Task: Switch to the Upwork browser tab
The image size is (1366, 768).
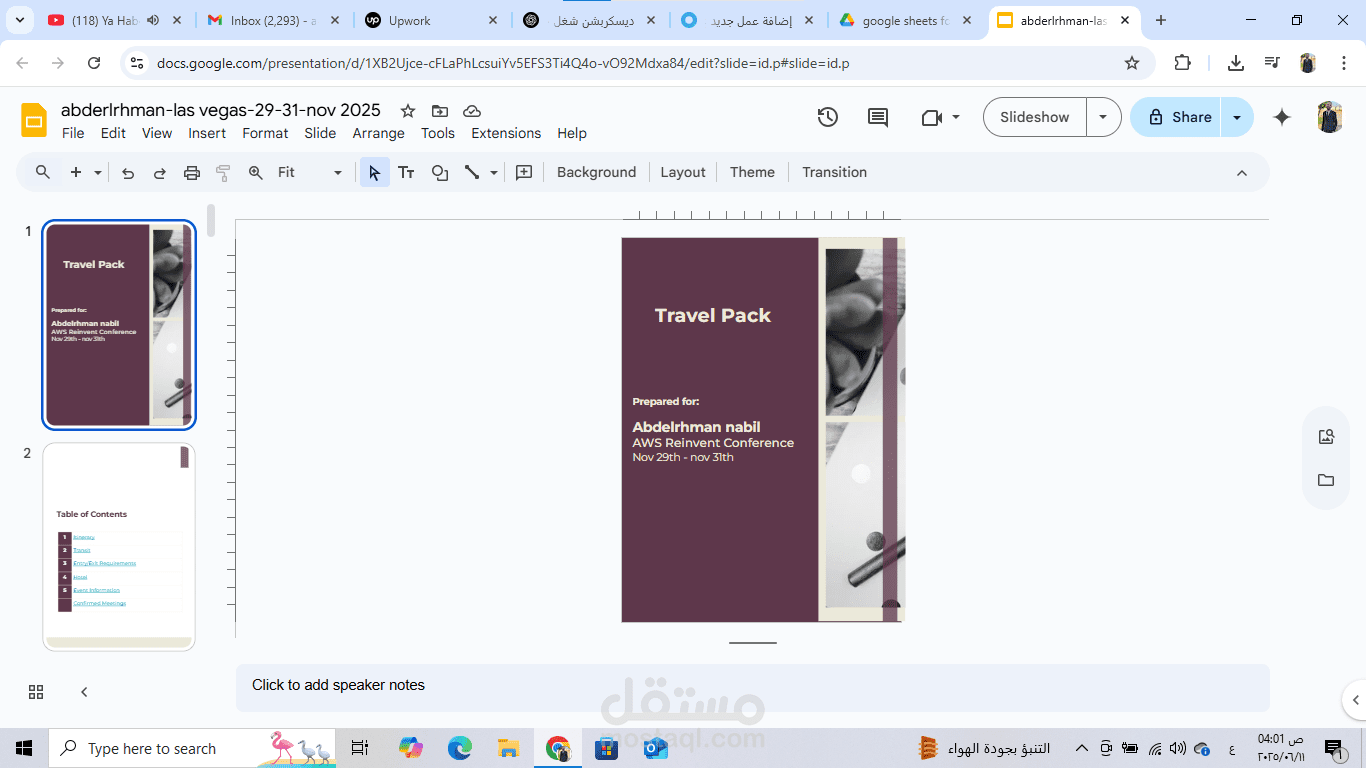Action: 430,20
